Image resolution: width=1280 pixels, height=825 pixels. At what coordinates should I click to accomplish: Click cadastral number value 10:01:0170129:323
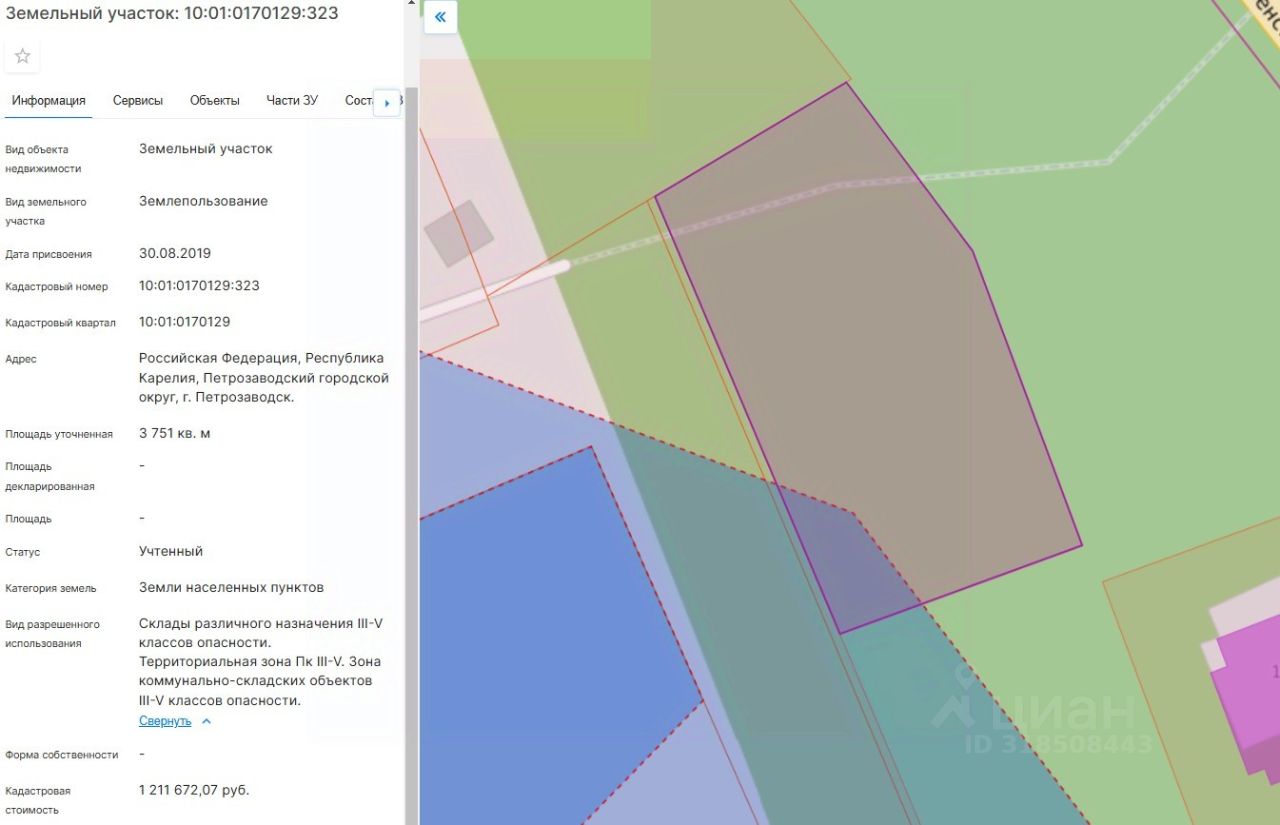point(199,286)
